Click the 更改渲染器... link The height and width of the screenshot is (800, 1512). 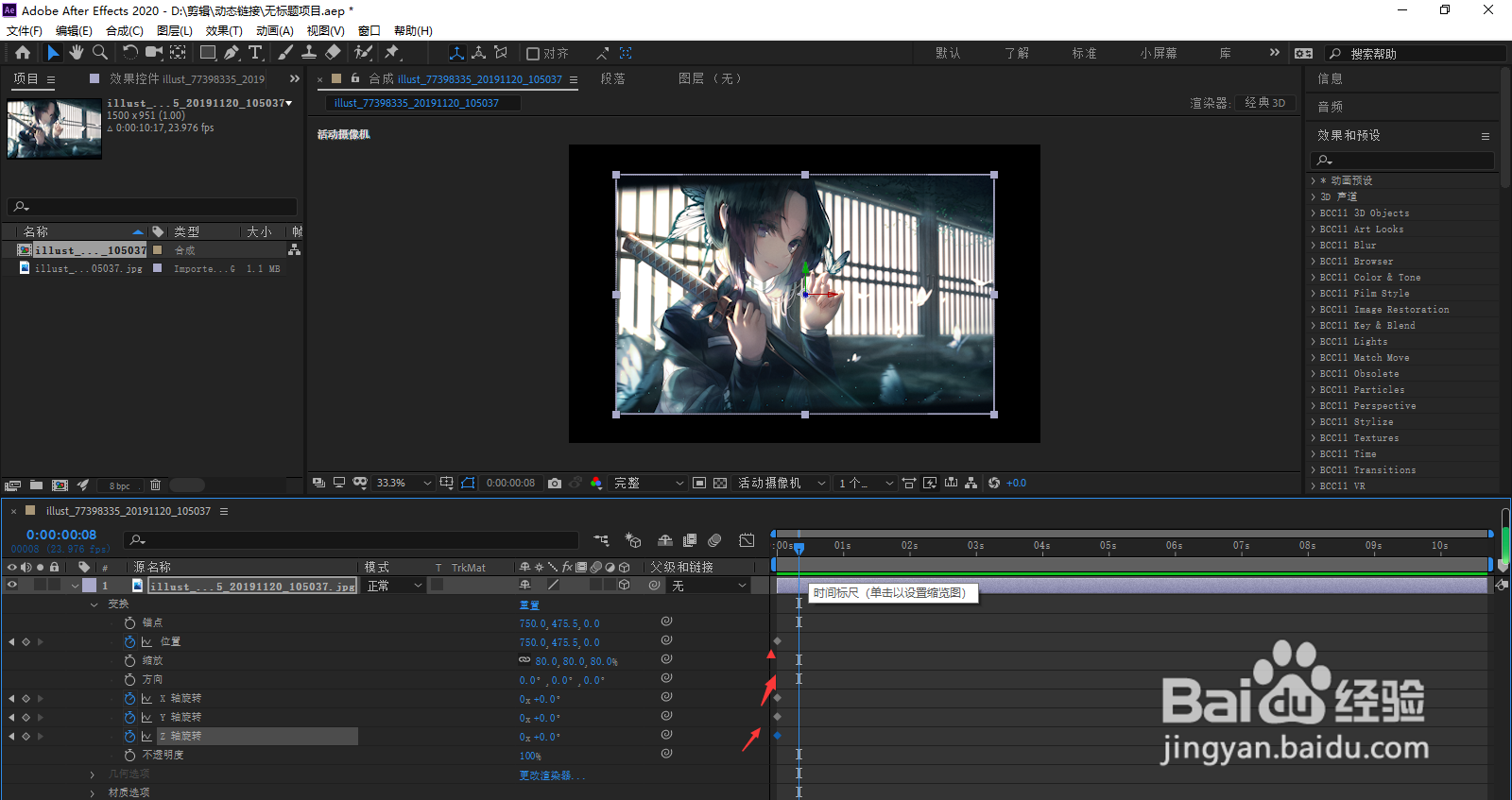552,775
